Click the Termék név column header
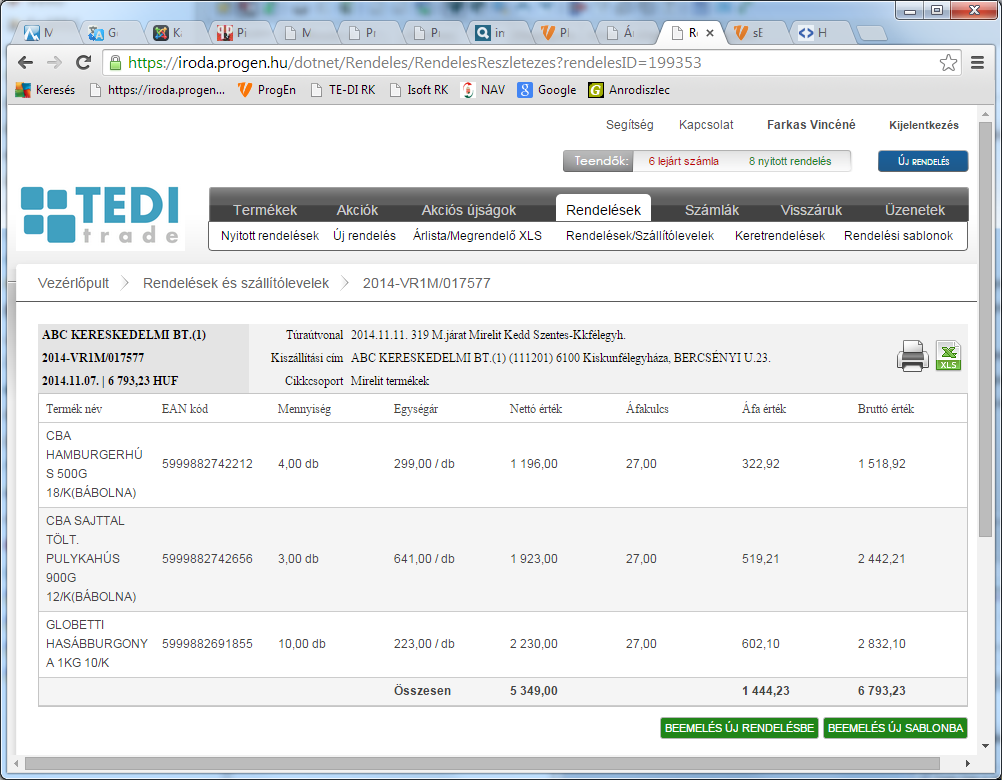Viewport: 1002px width, 780px height. click(73, 409)
